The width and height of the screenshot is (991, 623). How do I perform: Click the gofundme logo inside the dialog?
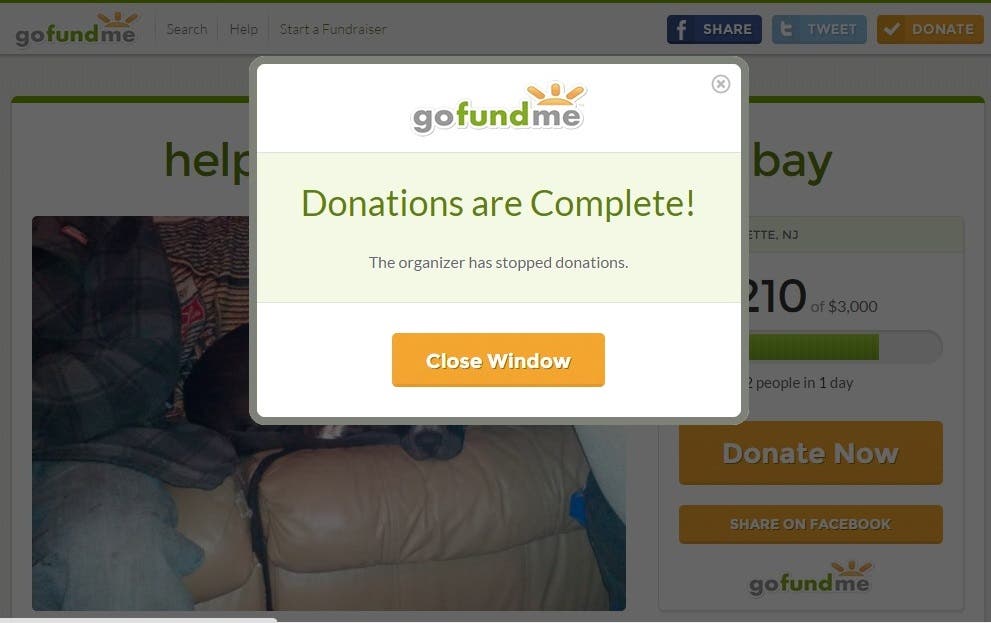[x=498, y=108]
